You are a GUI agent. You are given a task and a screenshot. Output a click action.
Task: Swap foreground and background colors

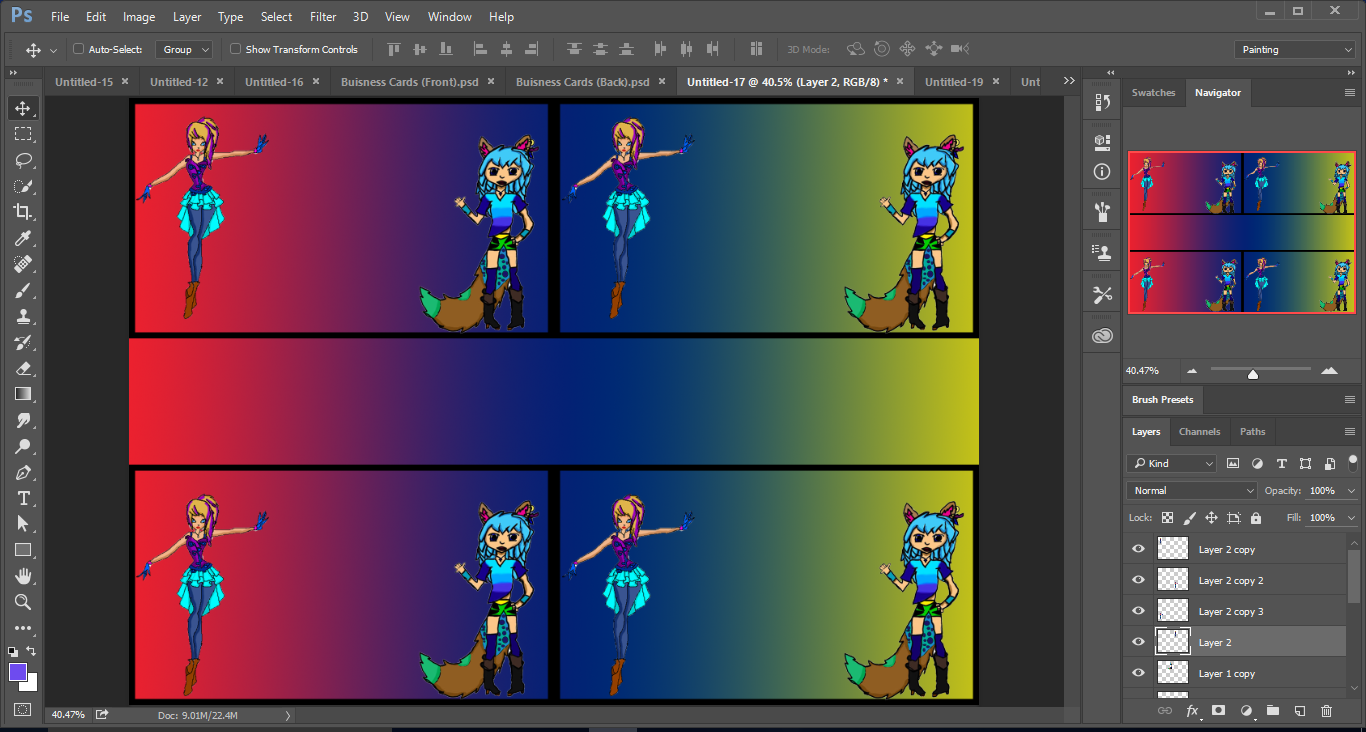coord(31,651)
